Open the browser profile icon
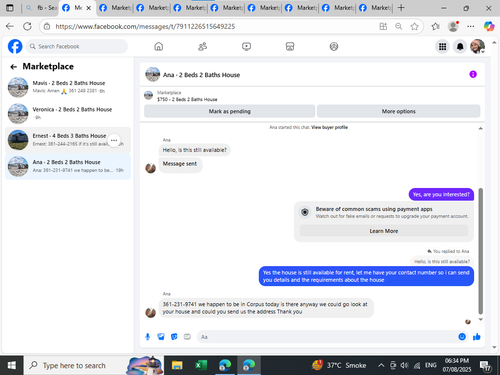This screenshot has height=375, width=500. [x=453, y=26]
